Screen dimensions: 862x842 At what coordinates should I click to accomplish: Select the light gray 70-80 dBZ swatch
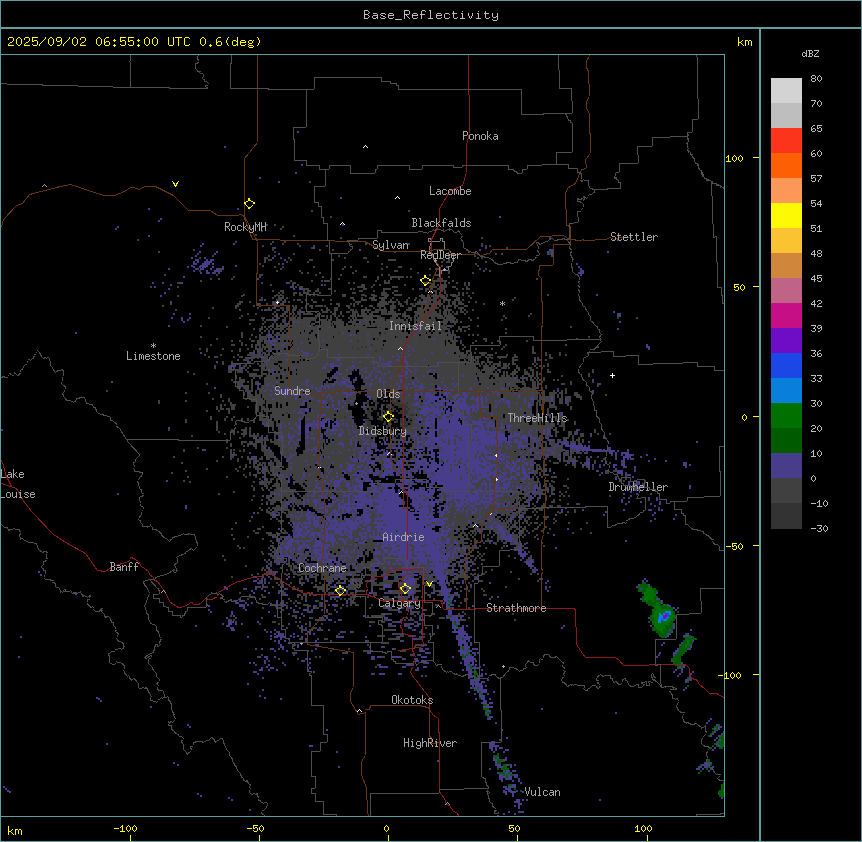point(786,91)
